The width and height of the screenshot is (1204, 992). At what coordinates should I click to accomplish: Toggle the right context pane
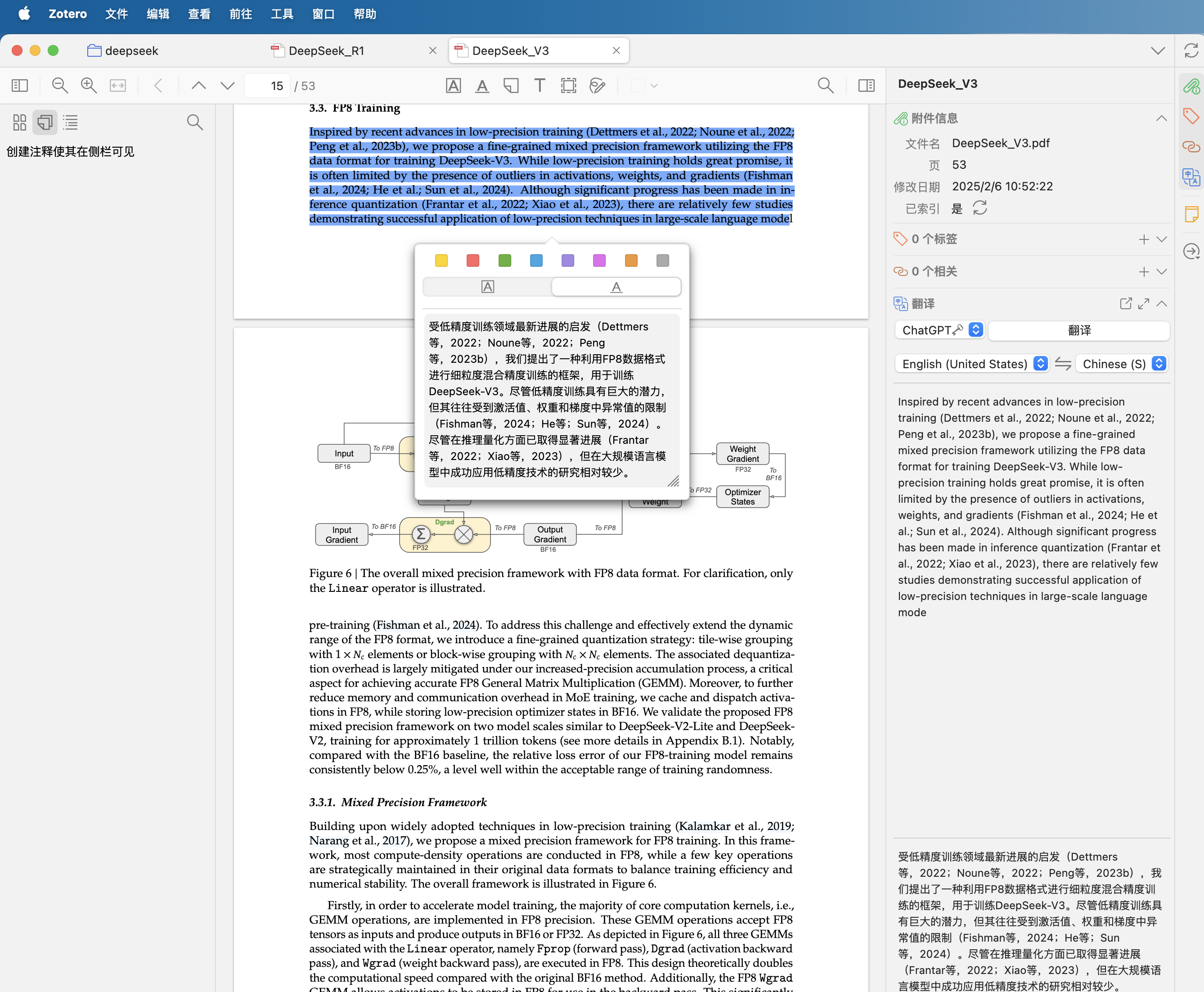tap(866, 86)
